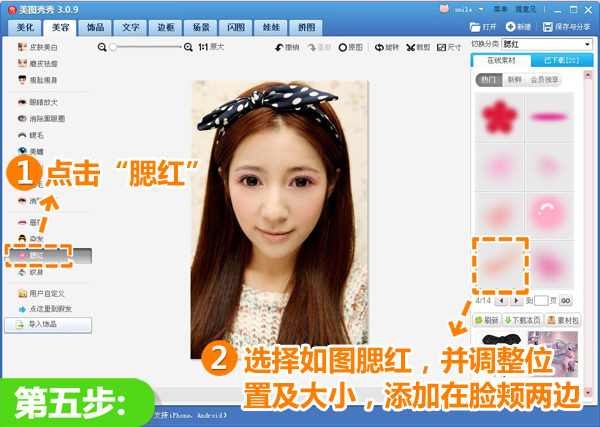Go to previous materials page arrow
Viewport: 600px width, 427px height.
501,301
